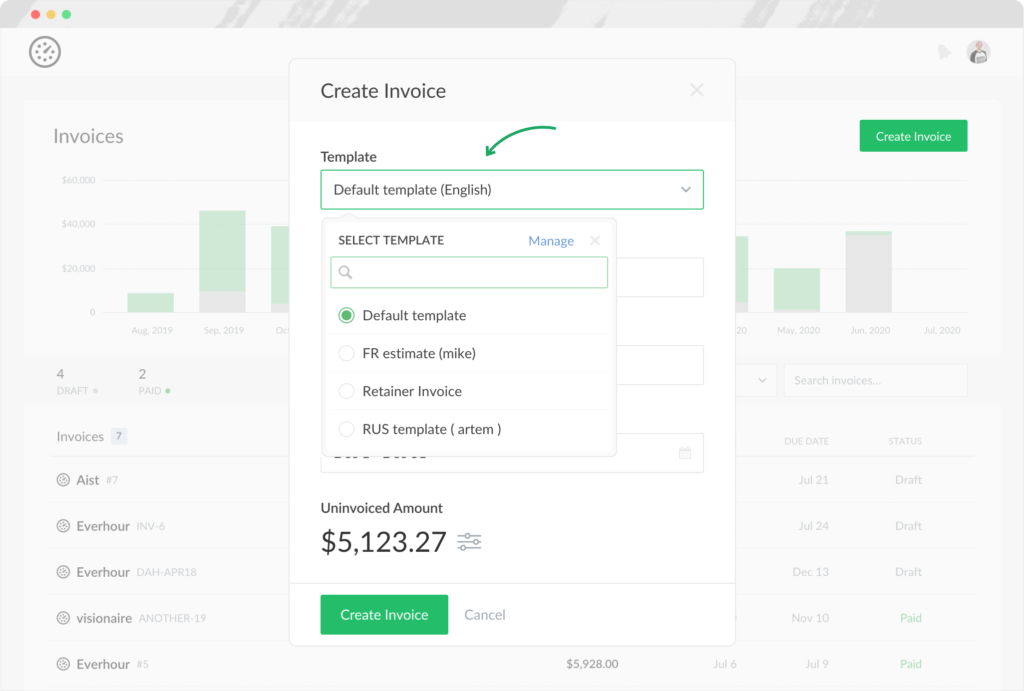Click the visionaire client icon
1024x691 pixels.
[62, 618]
